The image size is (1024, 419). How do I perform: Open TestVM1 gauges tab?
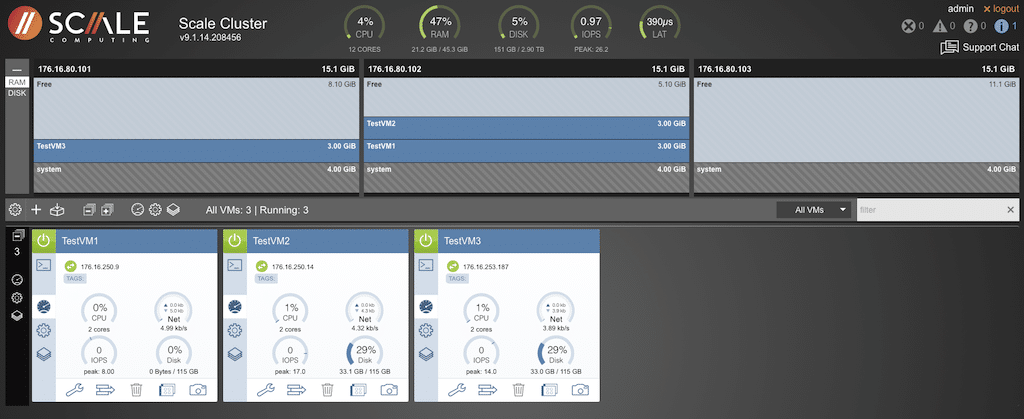point(43,306)
